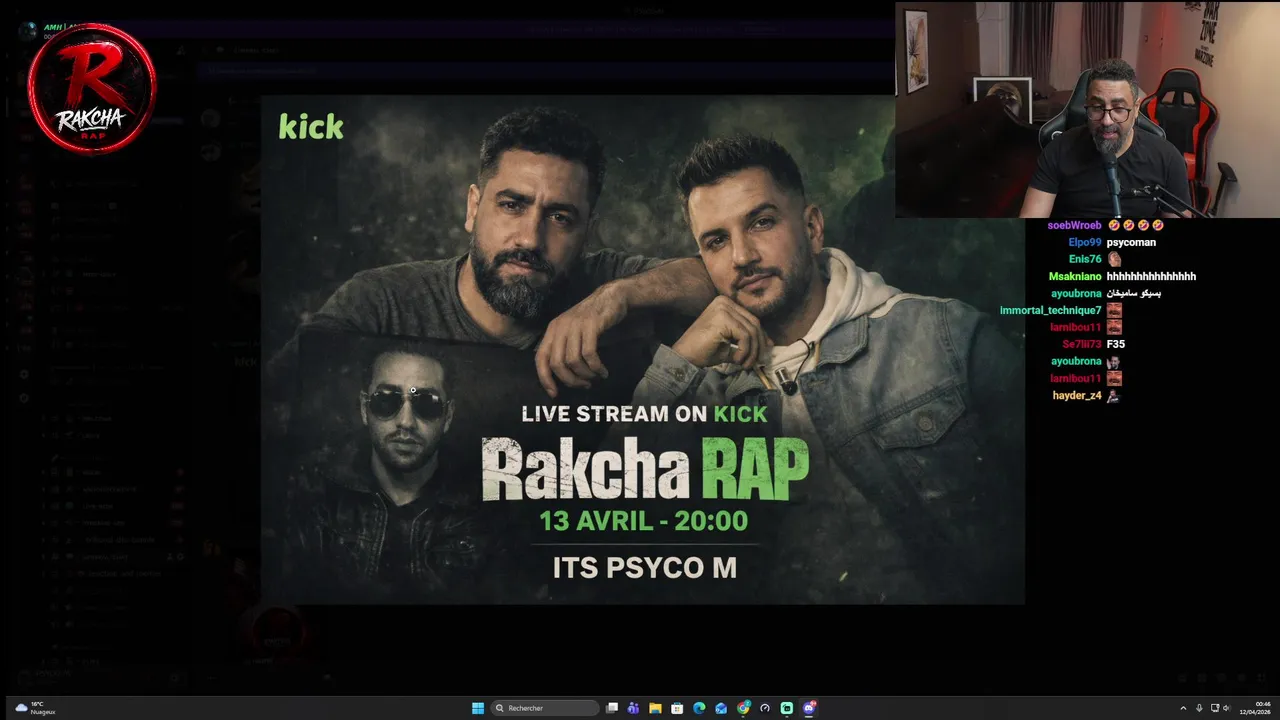Expand the hidden system tray icons chevron
This screenshot has height=720, width=1280.
(1183, 708)
